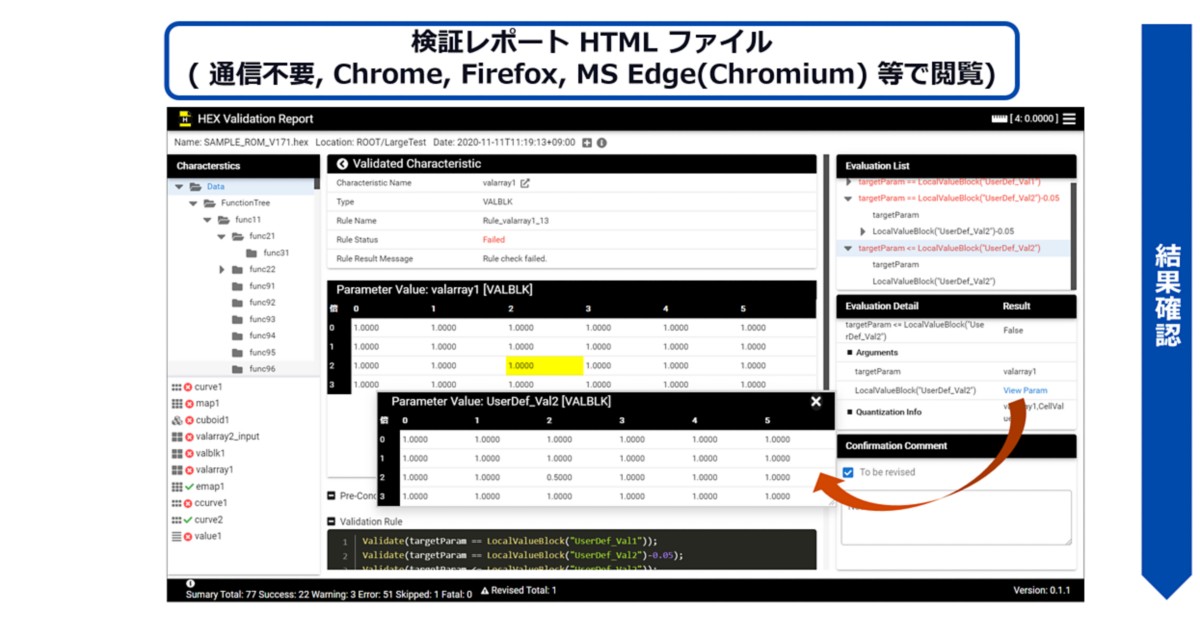
Task: Click back arrow in Validated Characteristic header
Action: [x=342, y=164]
